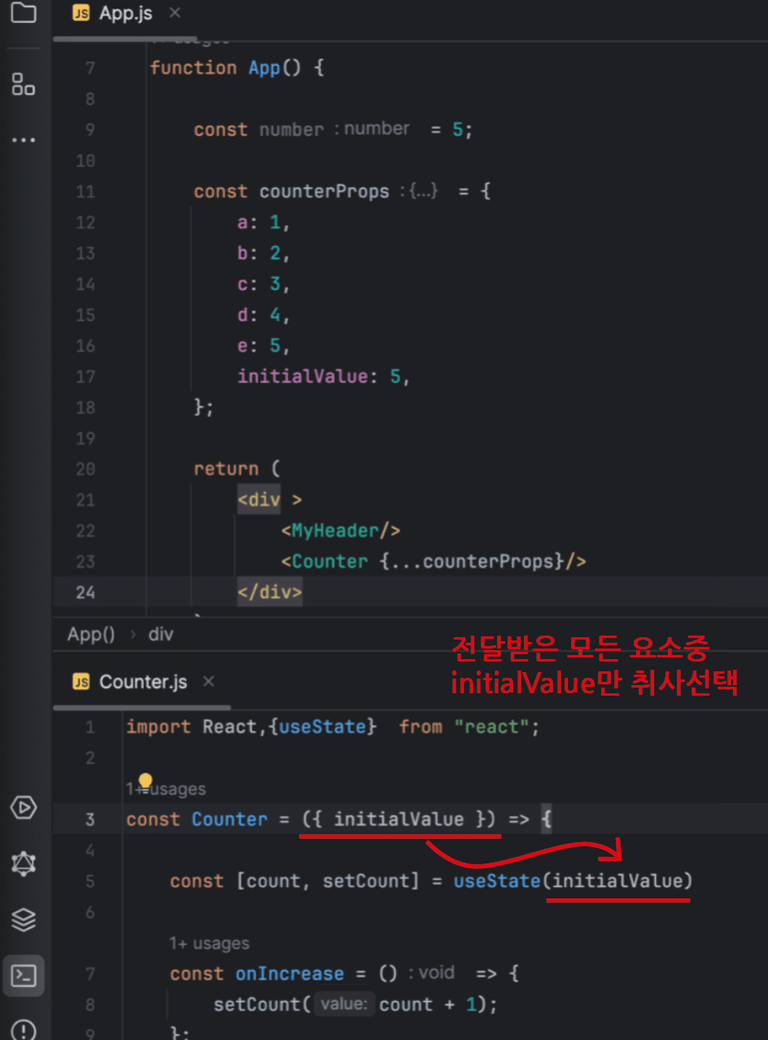The height and width of the screenshot is (1040, 768).
Task: Click the '<Counter' component tag
Action: pyautogui.click(x=324, y=562)
